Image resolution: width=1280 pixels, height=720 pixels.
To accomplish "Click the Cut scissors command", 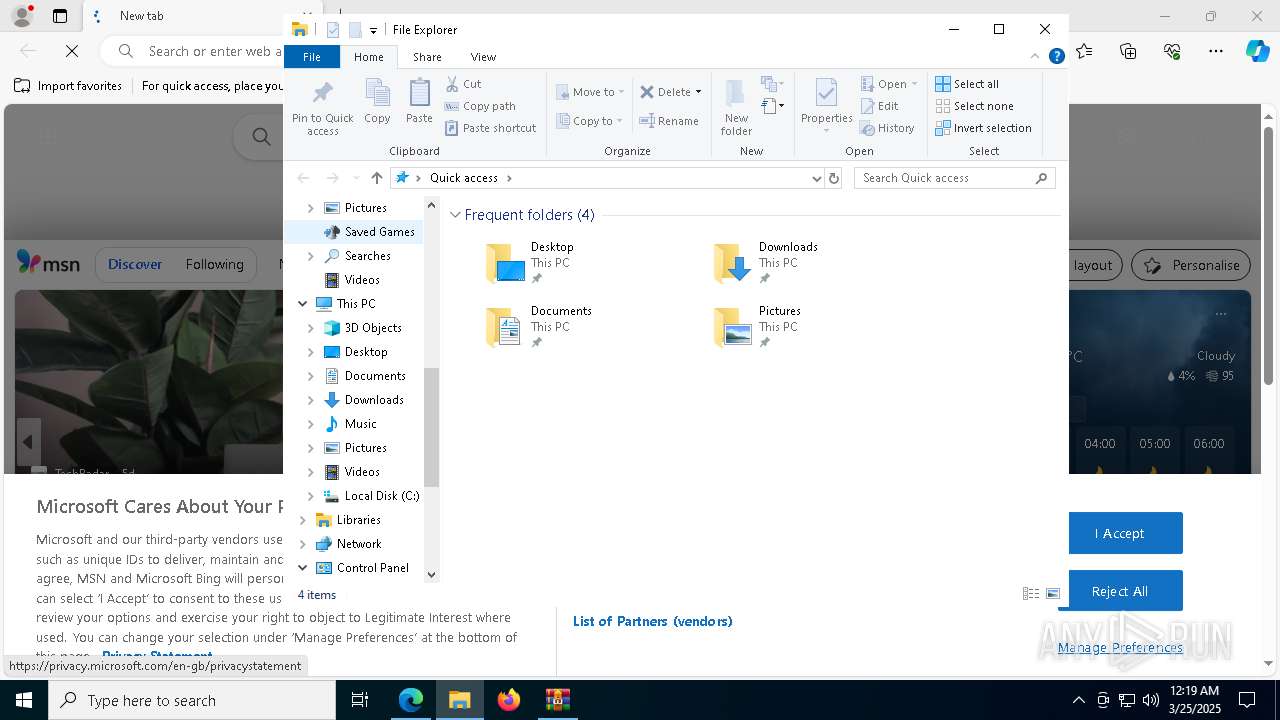I will coord(463,84).
